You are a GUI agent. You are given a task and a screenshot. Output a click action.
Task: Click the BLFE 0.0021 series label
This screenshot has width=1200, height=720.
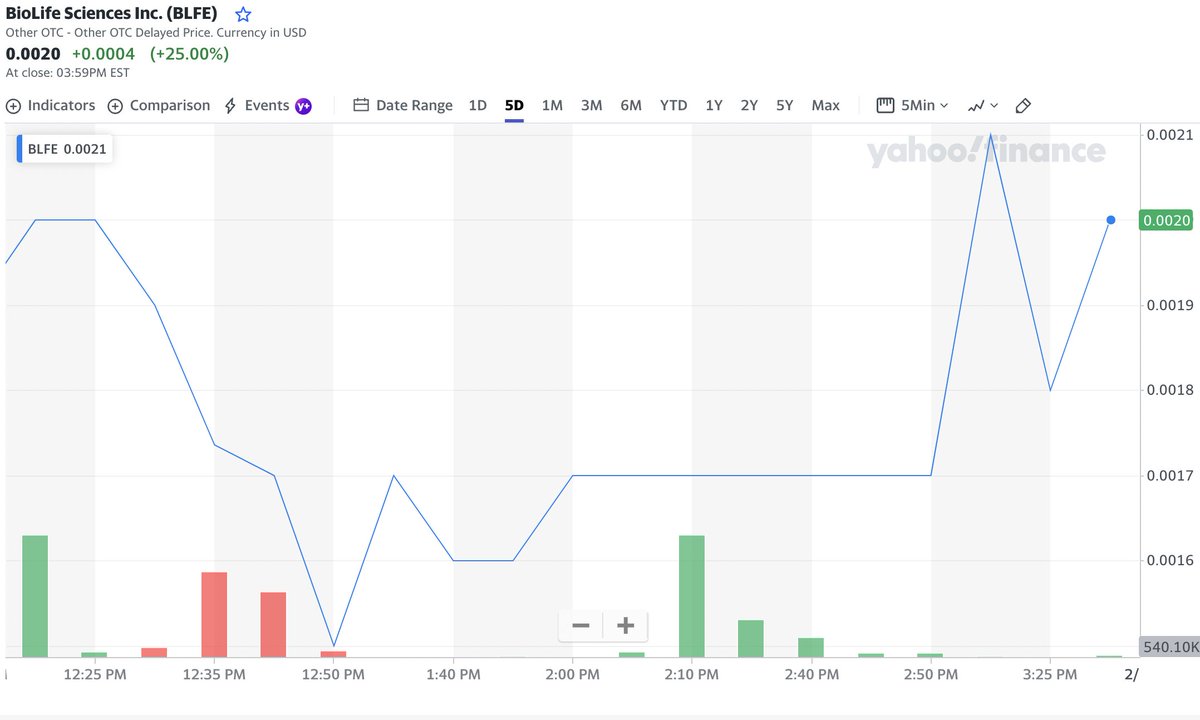point(65,149)
